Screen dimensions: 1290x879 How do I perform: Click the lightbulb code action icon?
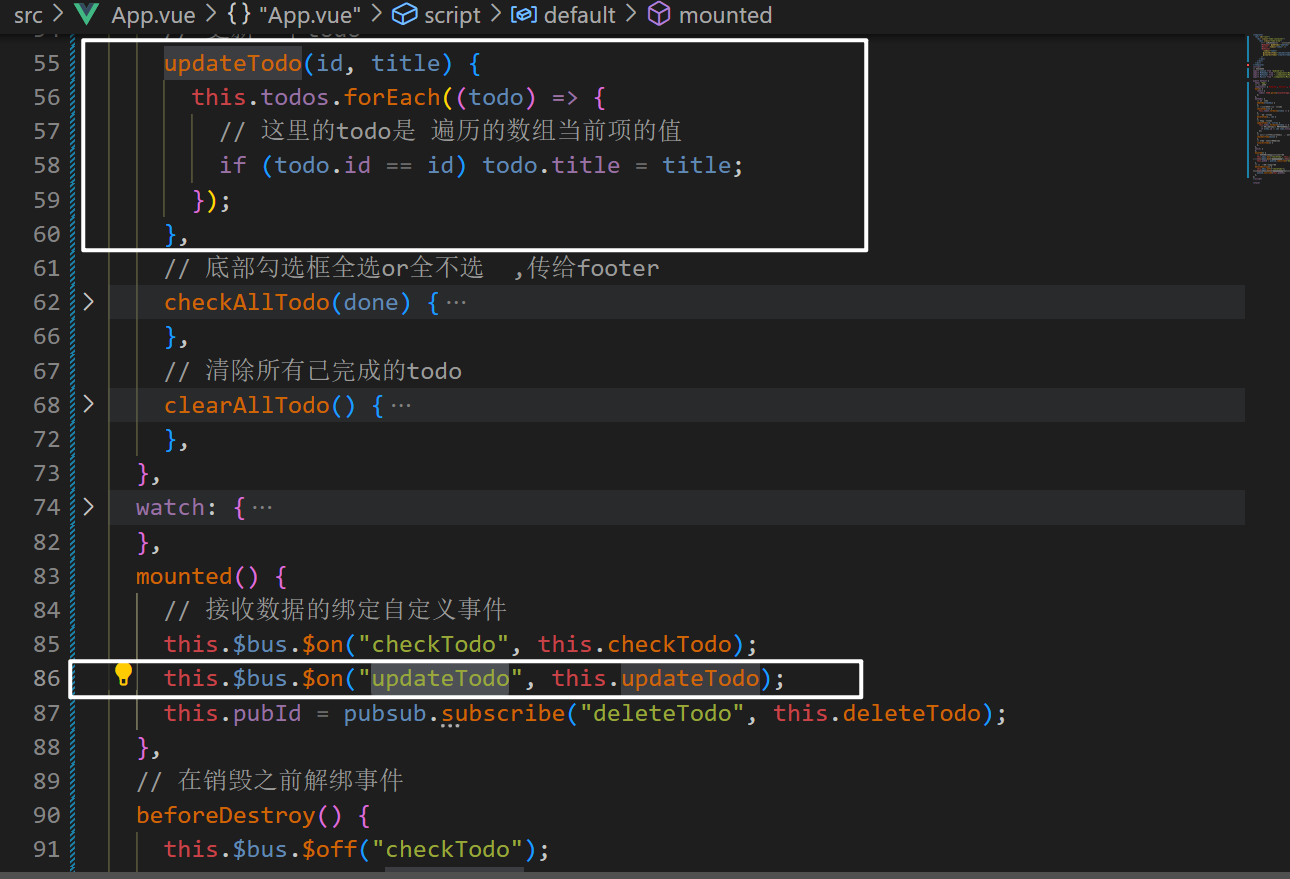(x=124, y=674)
